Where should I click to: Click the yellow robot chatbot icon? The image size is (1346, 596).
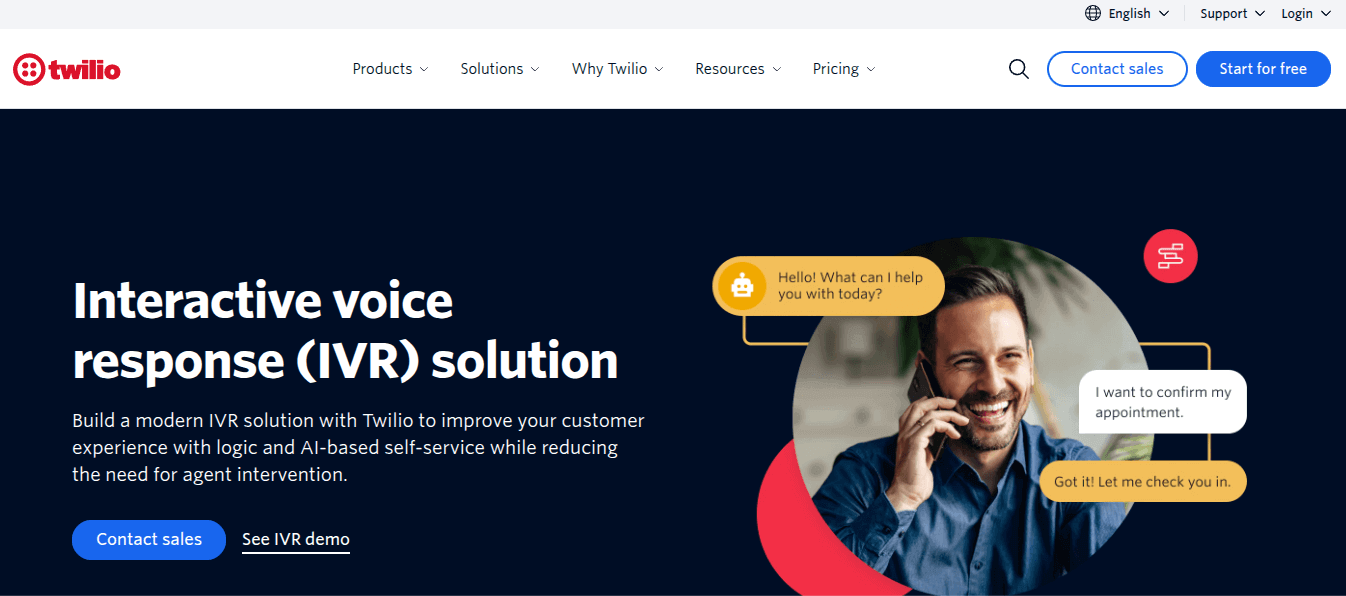tap(742, 287)
